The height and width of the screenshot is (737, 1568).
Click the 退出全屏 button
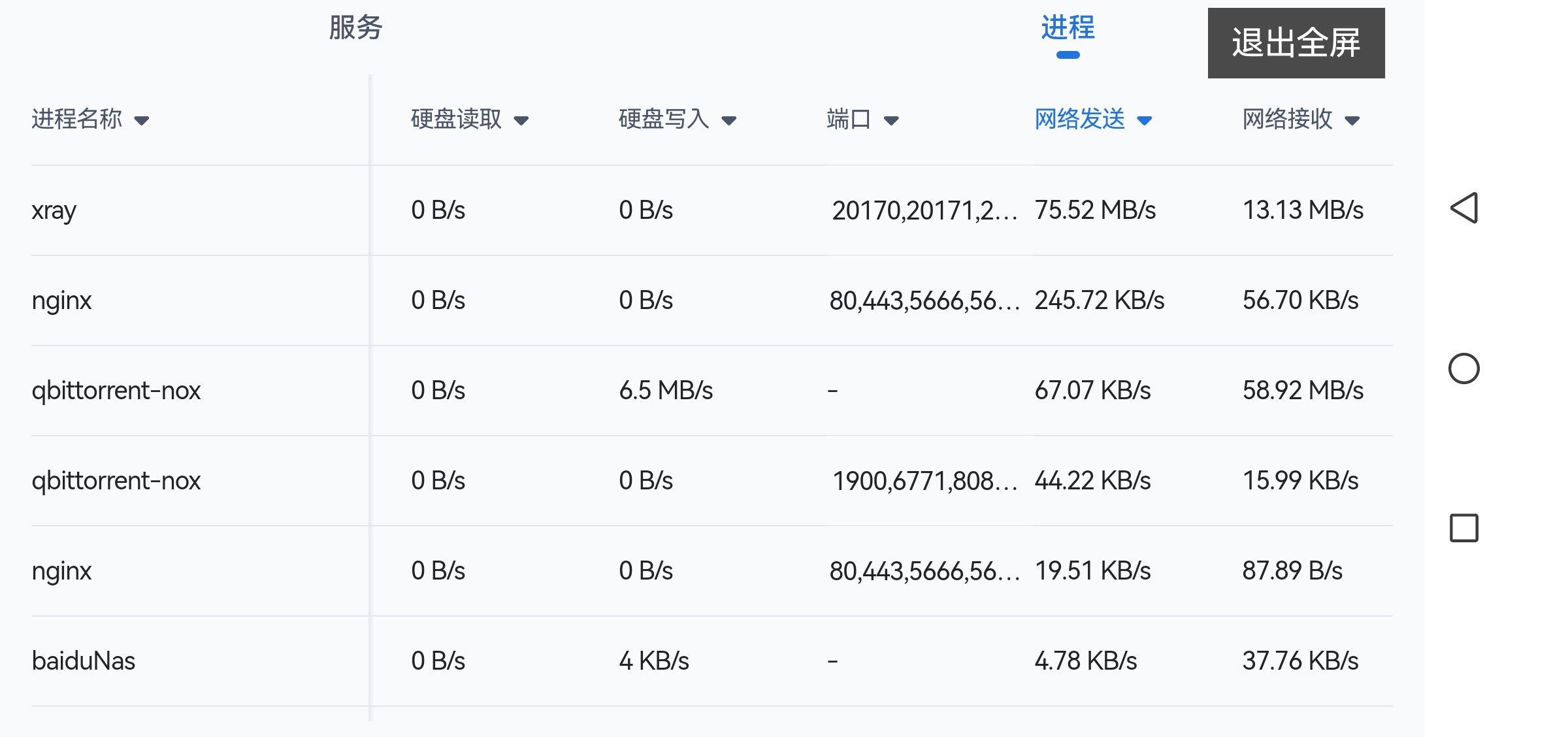1296,42
